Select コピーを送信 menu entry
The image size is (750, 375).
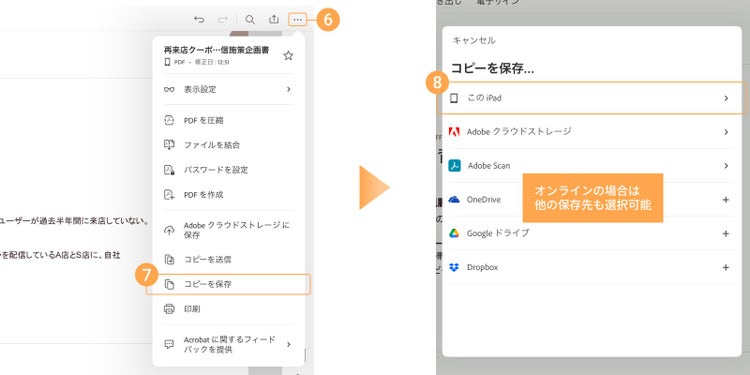(x=228, y=259)
